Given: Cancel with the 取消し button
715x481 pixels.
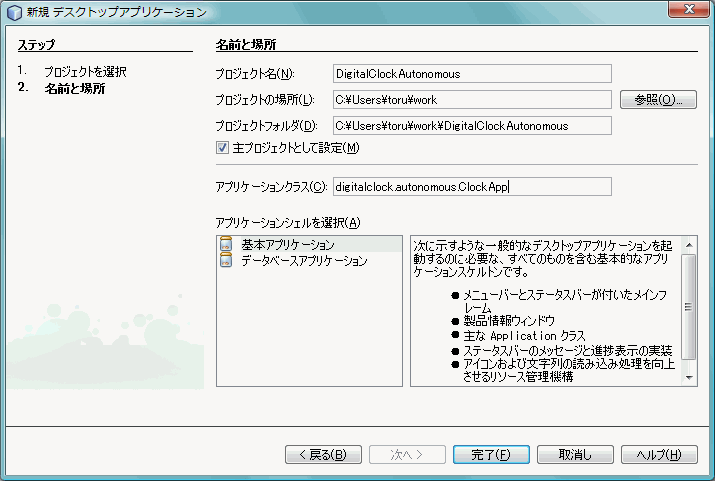Looking at the screenshot, I should click(x=575, y=455).
